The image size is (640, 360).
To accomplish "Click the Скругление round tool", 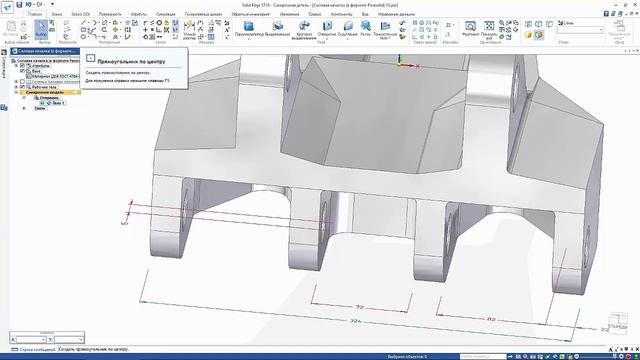I will (348, 29).
